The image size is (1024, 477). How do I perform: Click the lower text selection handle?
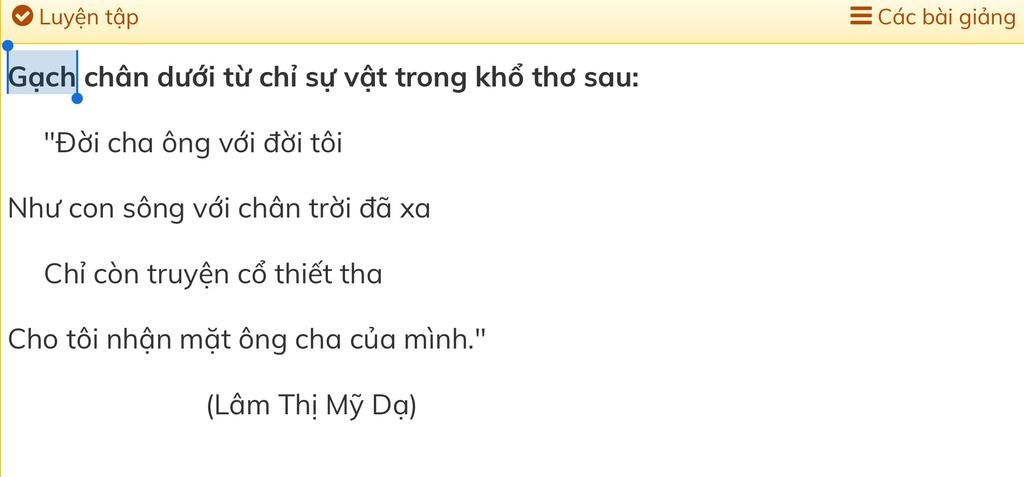click(x=77, y=98)
